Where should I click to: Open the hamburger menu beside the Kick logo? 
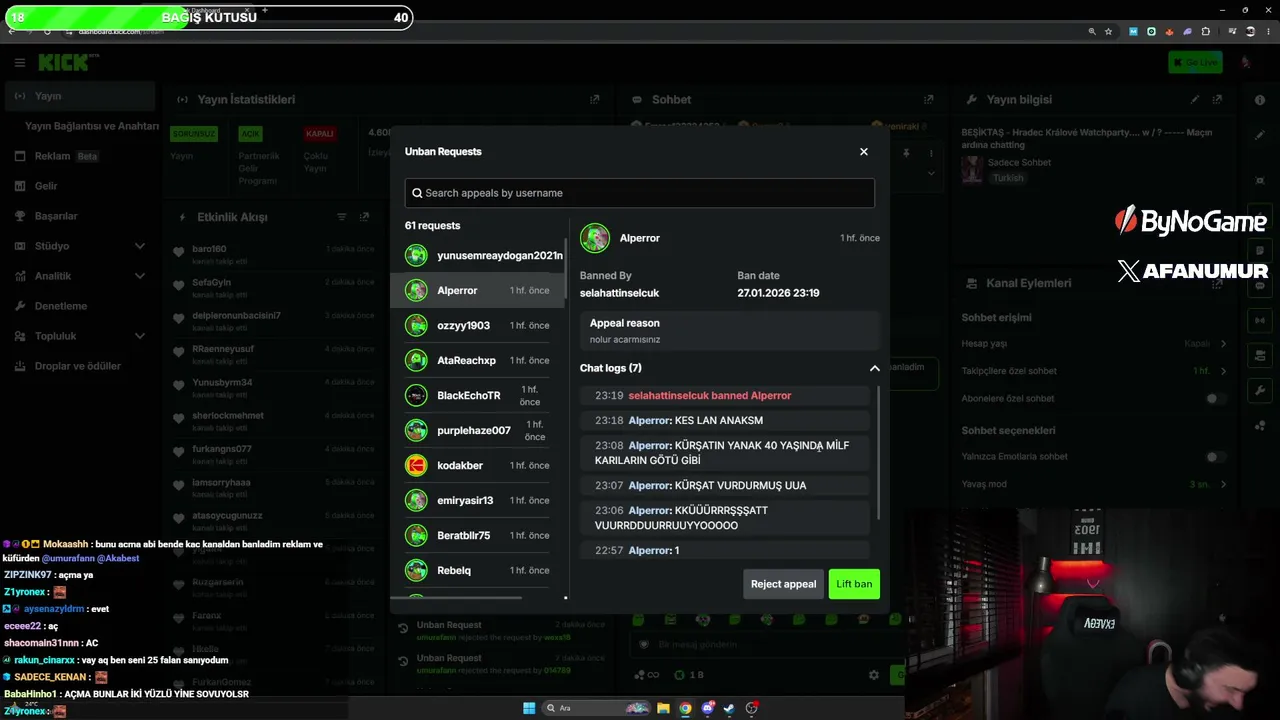click(x=19, y=62)
